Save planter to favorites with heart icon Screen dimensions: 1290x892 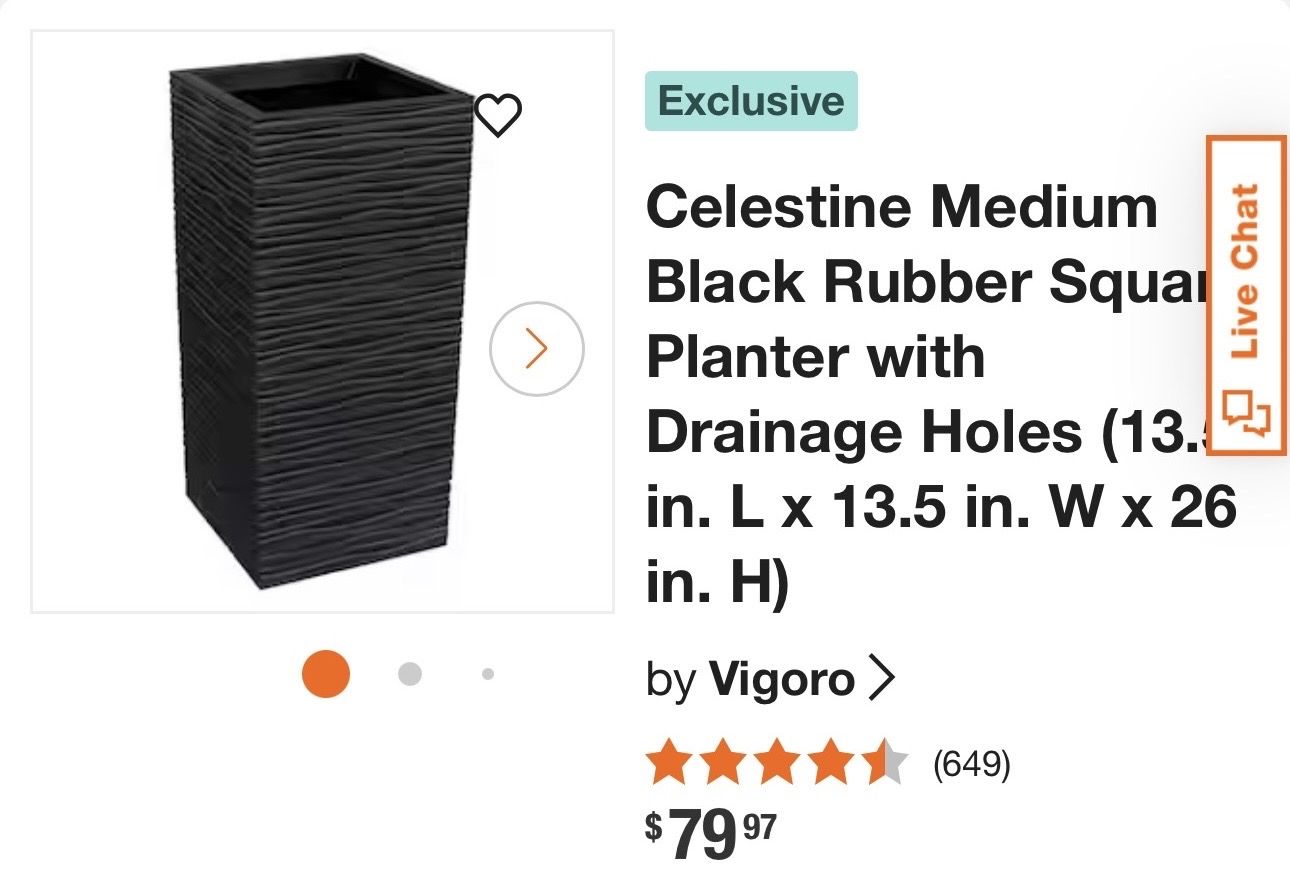tap(497, 115)
